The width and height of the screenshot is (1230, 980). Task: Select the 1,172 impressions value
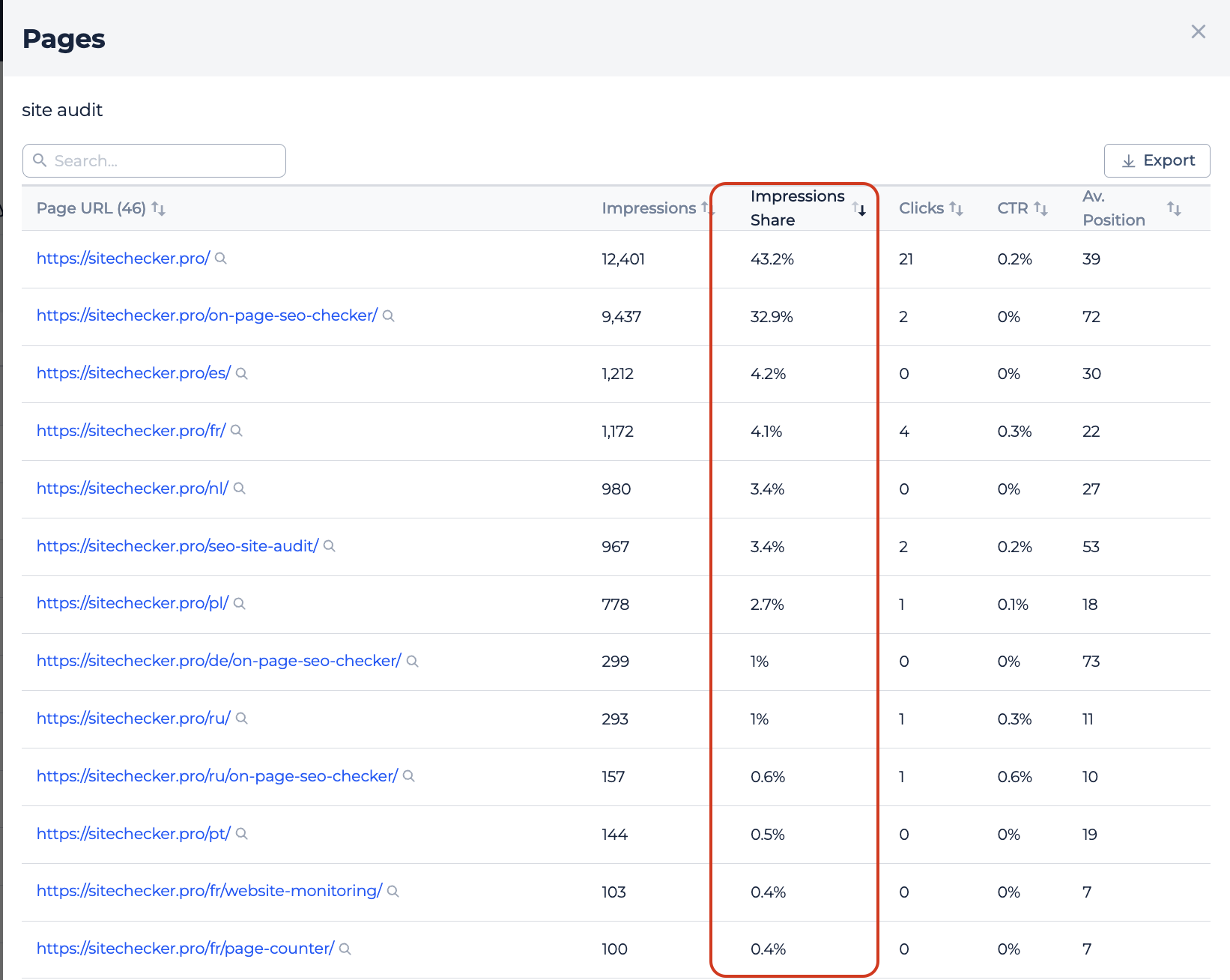click(x=618, y=432)
